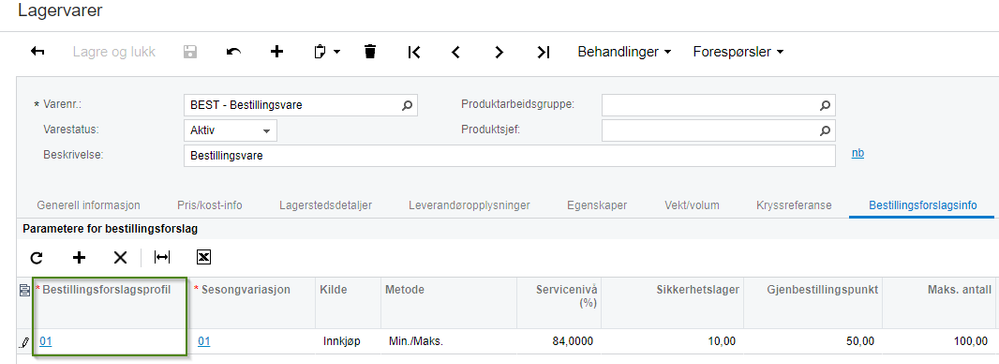Click the Kilde column header
Image resolution: width=999 pixels, height=364 pixels.
348,303
